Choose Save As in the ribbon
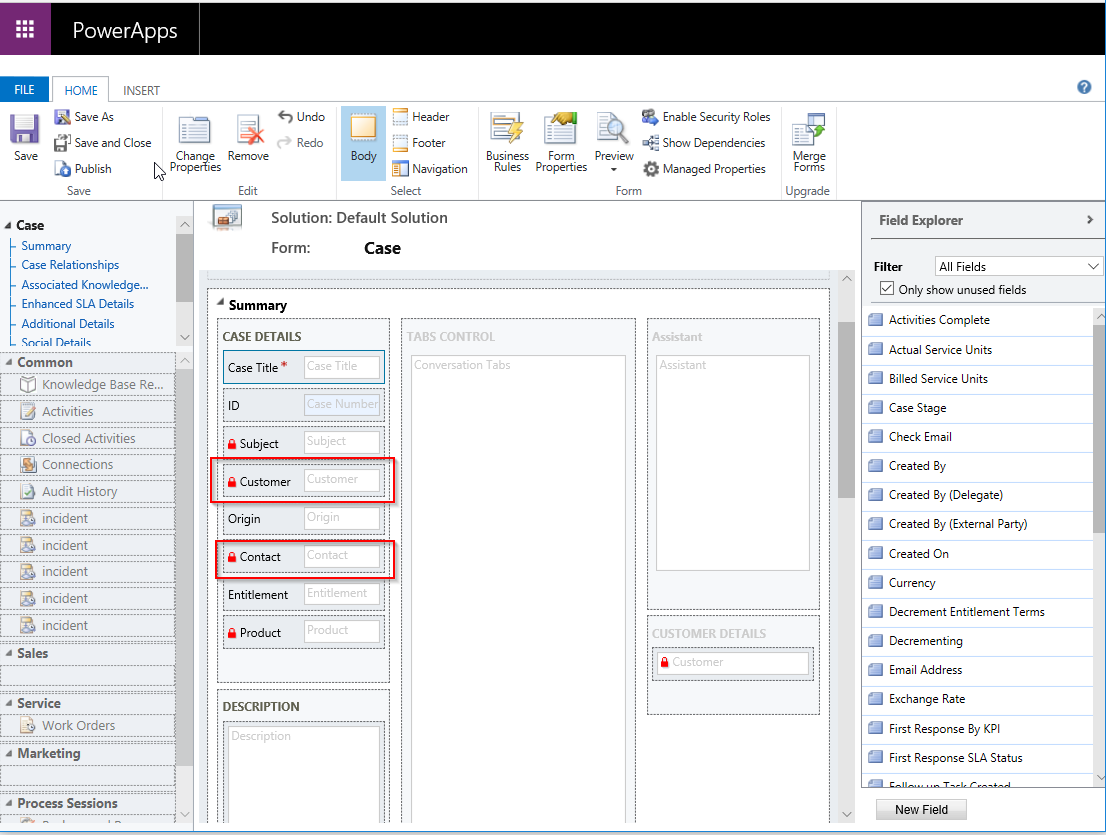1106x835 pixels. point(85,117)
